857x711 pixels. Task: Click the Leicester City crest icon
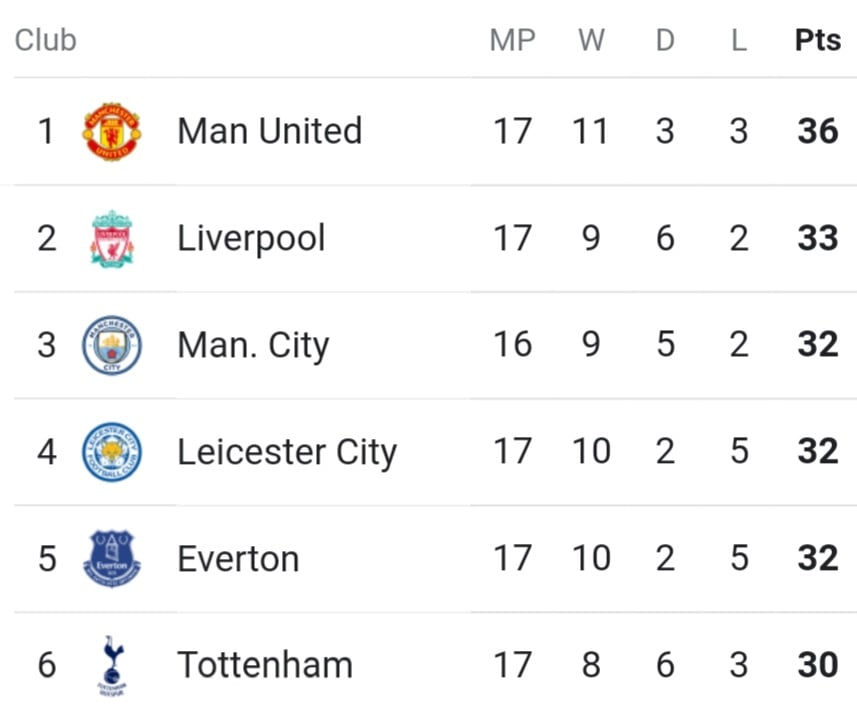pos(111,452)
